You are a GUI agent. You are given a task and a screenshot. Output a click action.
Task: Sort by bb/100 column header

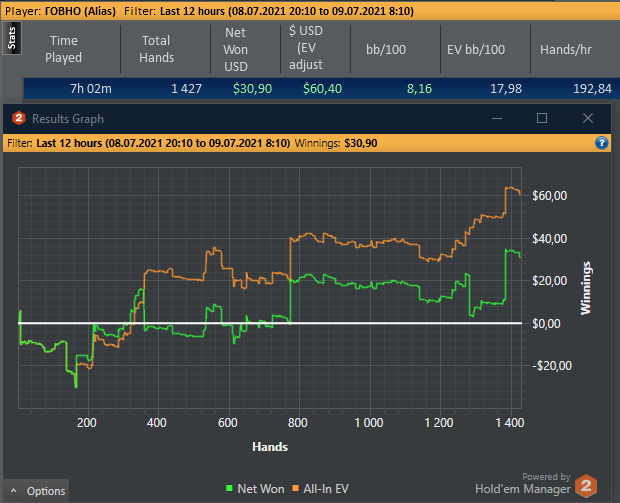point(386,49)
